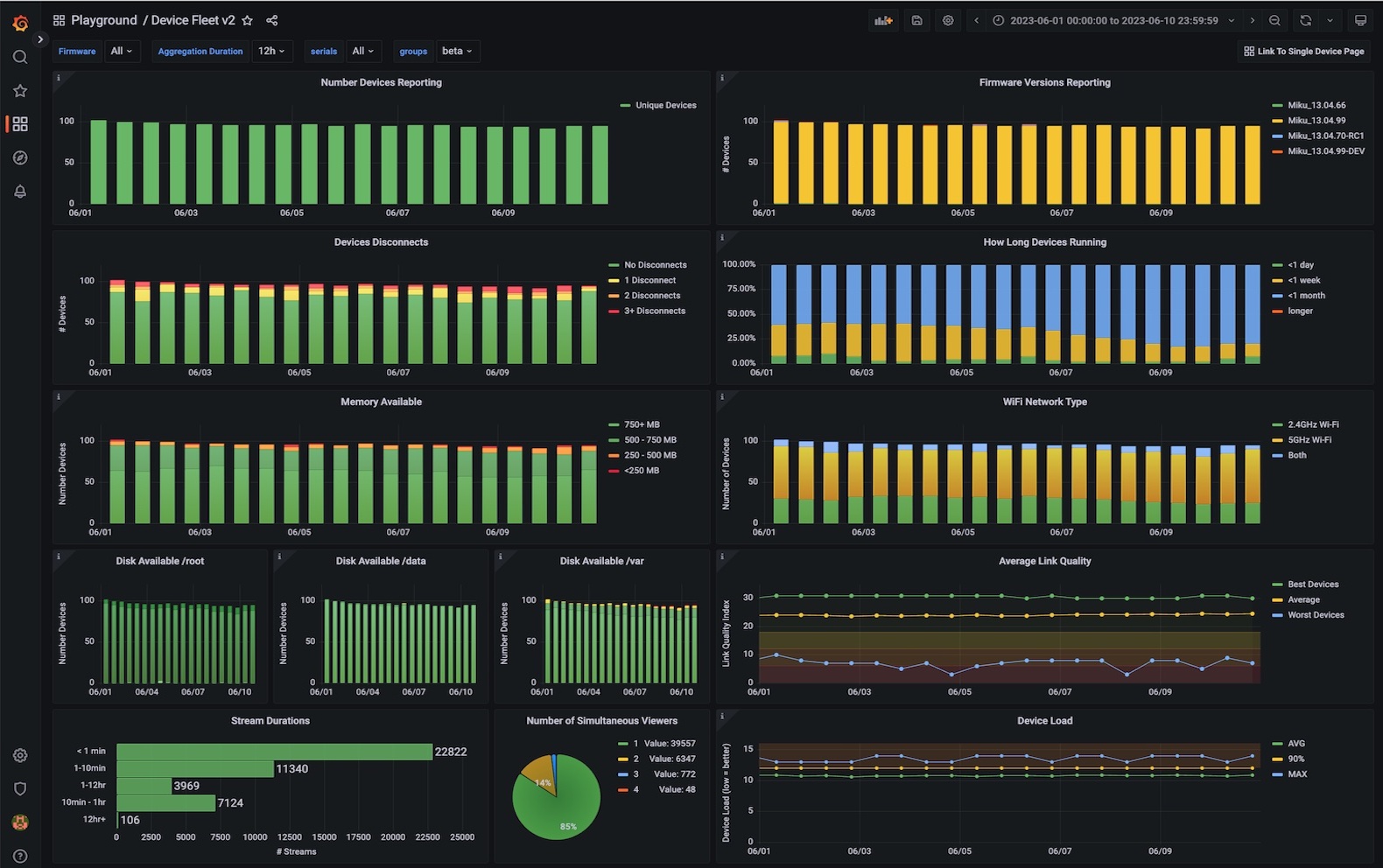Open Firmware Versions Reporting panel title menu
Viewport: 1383px width, 868px height.
tap(1045, 82)
